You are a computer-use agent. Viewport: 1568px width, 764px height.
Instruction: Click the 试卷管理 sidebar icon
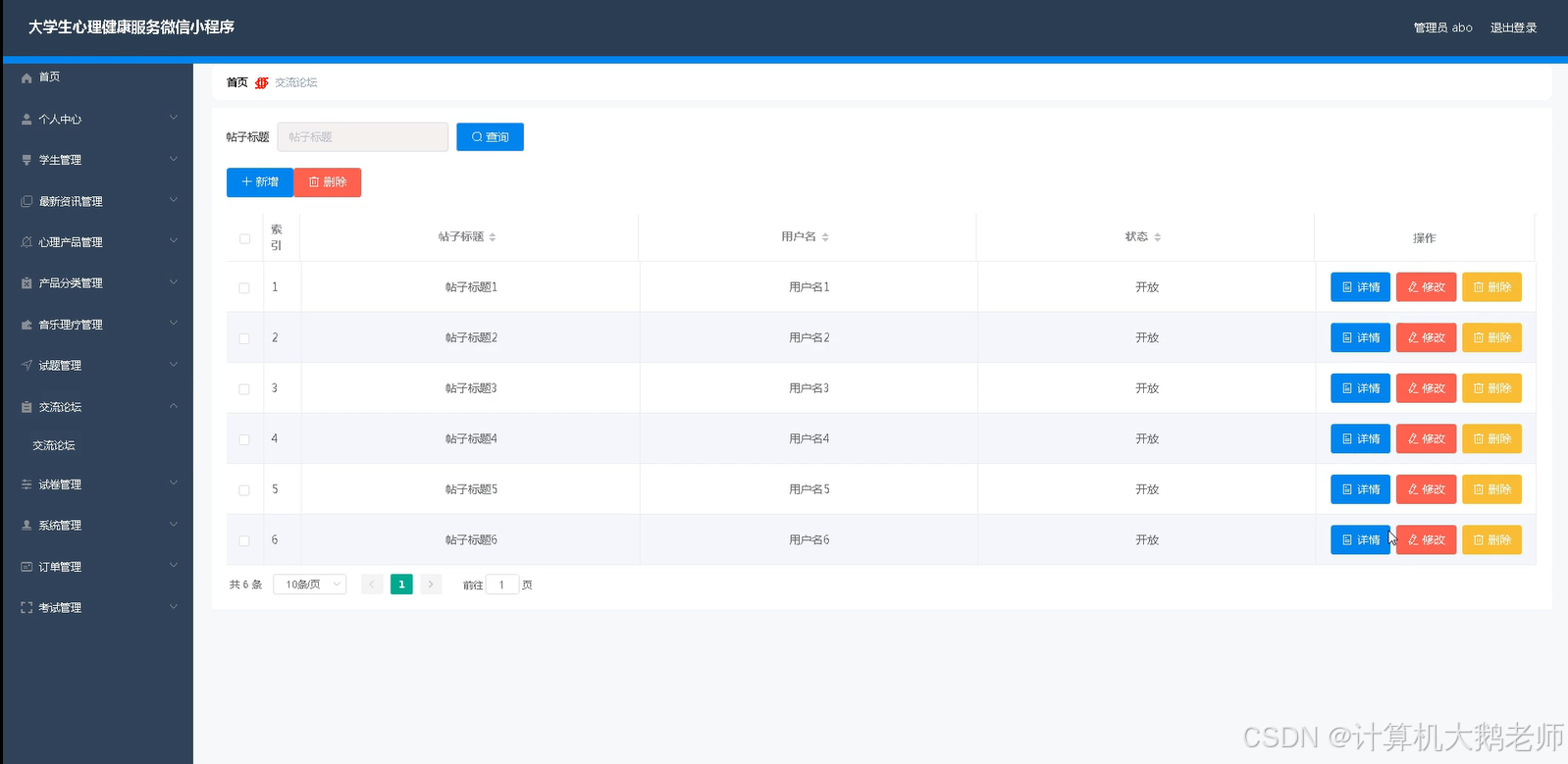pos(26,484)
